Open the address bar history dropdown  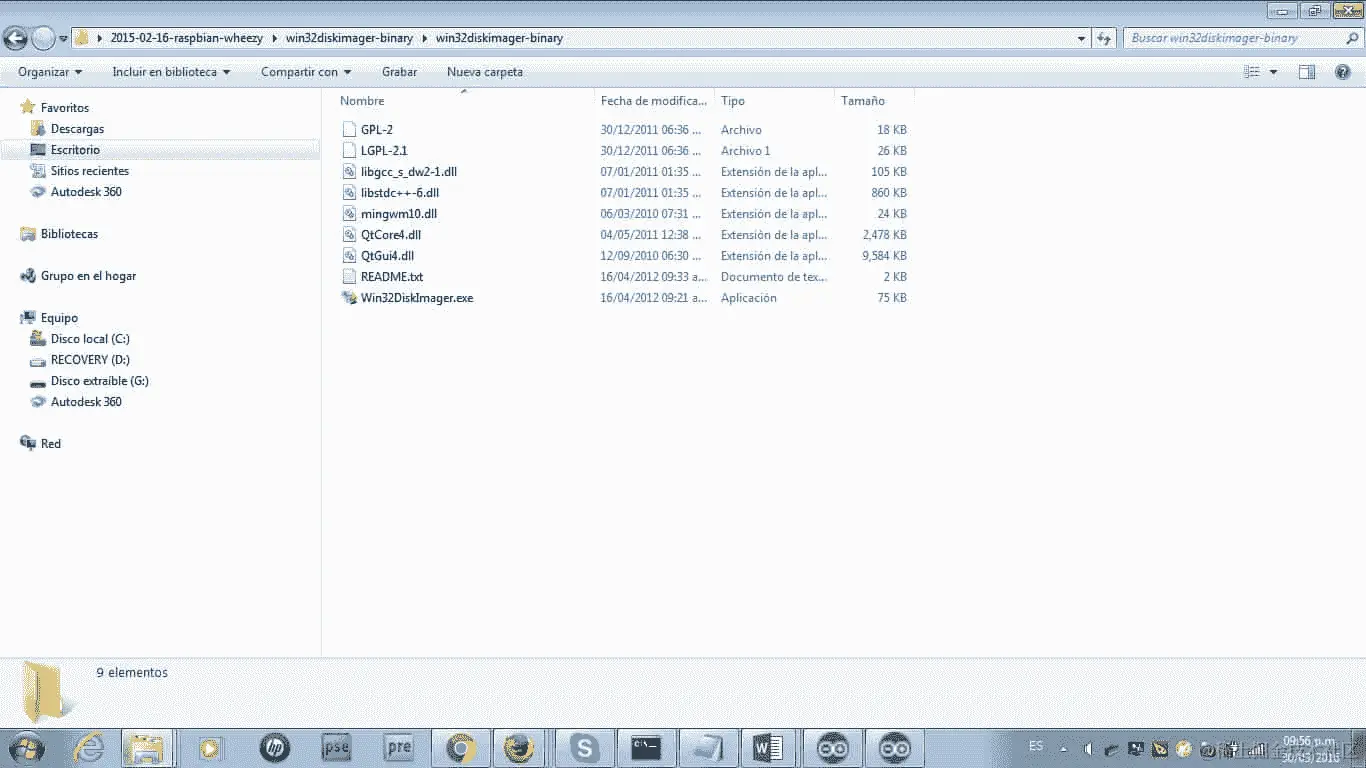tap(1080, 37)
